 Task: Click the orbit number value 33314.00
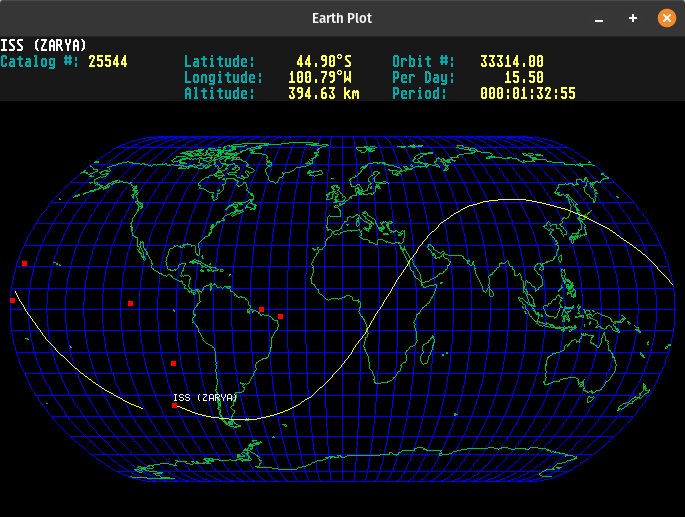click(x=512, y=61)
